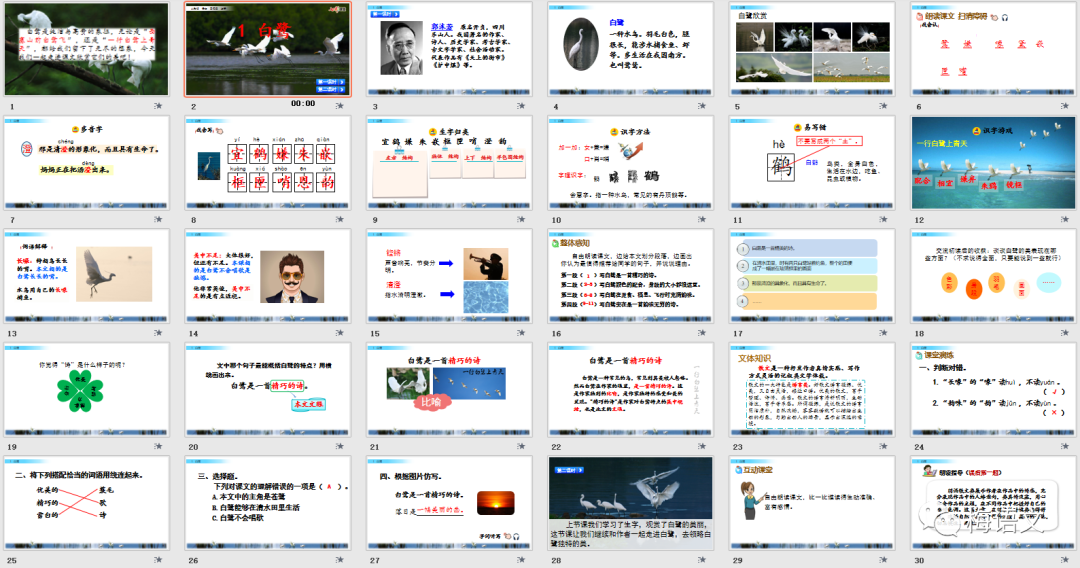Click the animation star icon under slide 11
Viewport: 1080px width, 568px height.
point(884,219)
